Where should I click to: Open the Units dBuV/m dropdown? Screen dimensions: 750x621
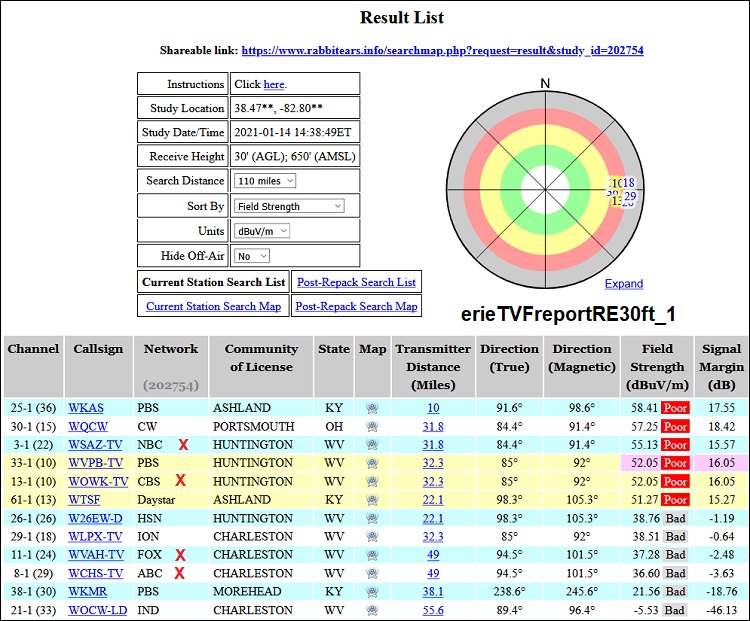pyautogui.click(x=262, y=231)
